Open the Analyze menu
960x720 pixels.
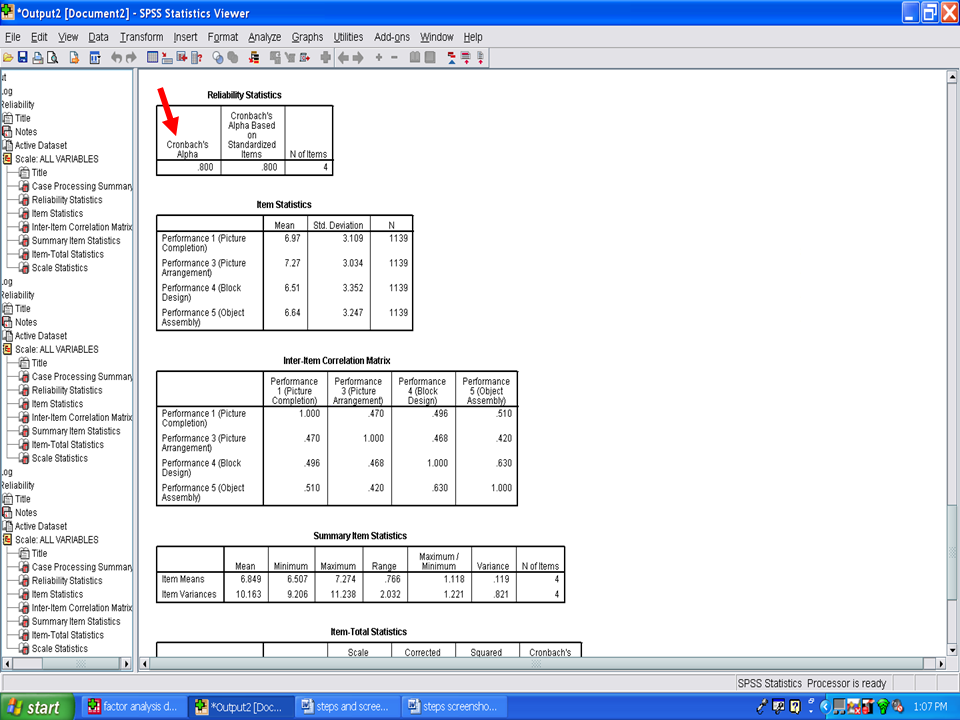point(264,37)
